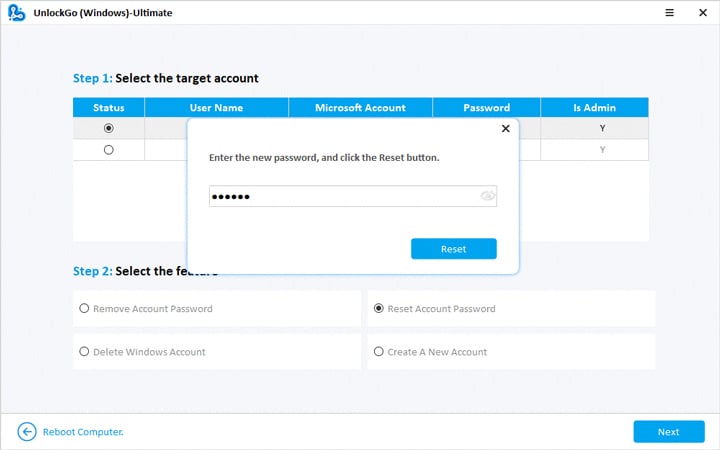Image resolution: width=720 pixels, height=450 pixels.
Task: Click the Status column header
Action: (x=108, y=107)
